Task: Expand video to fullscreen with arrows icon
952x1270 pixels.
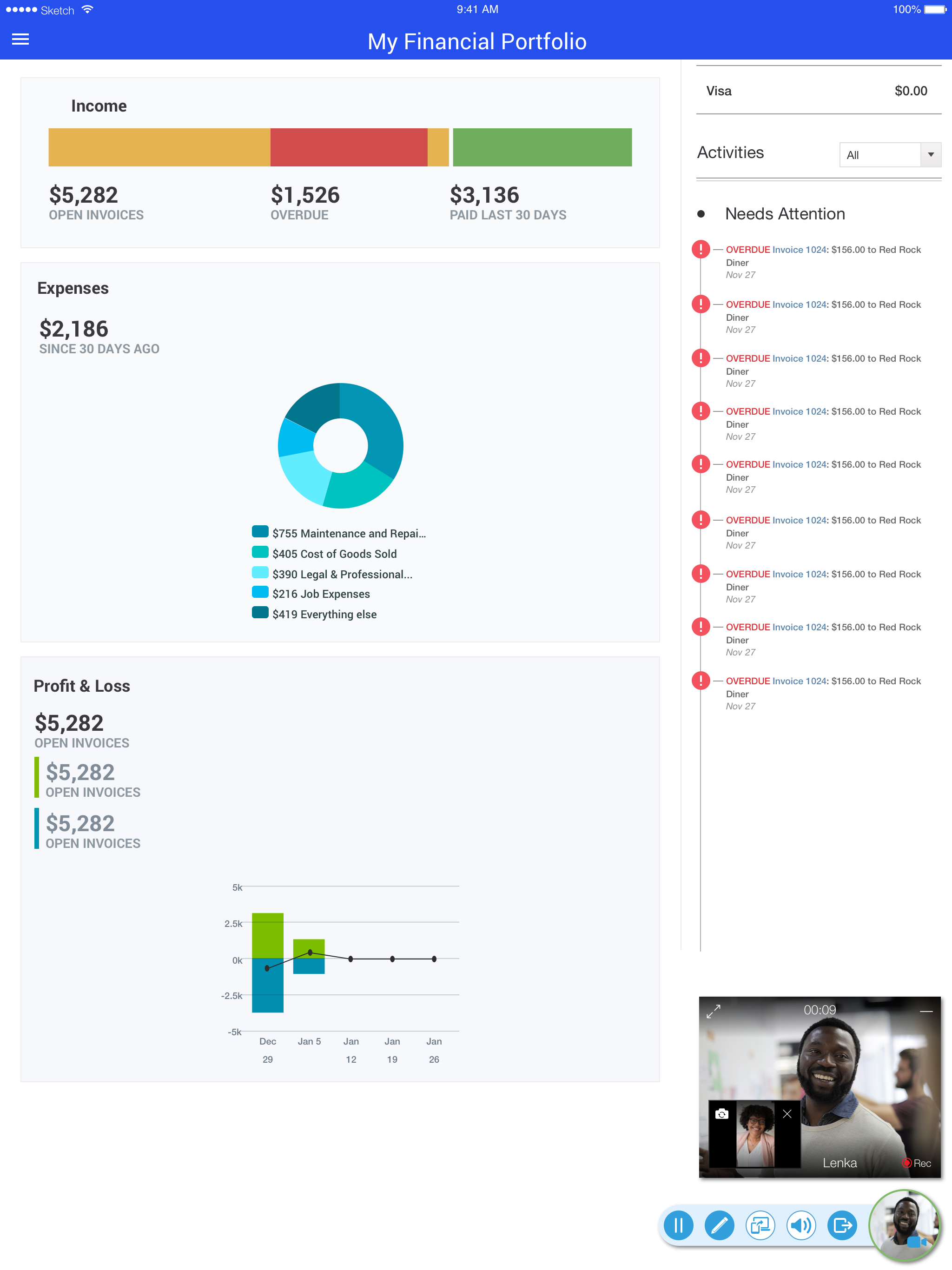Action: pyautogui.click(x=713, y=1011)
